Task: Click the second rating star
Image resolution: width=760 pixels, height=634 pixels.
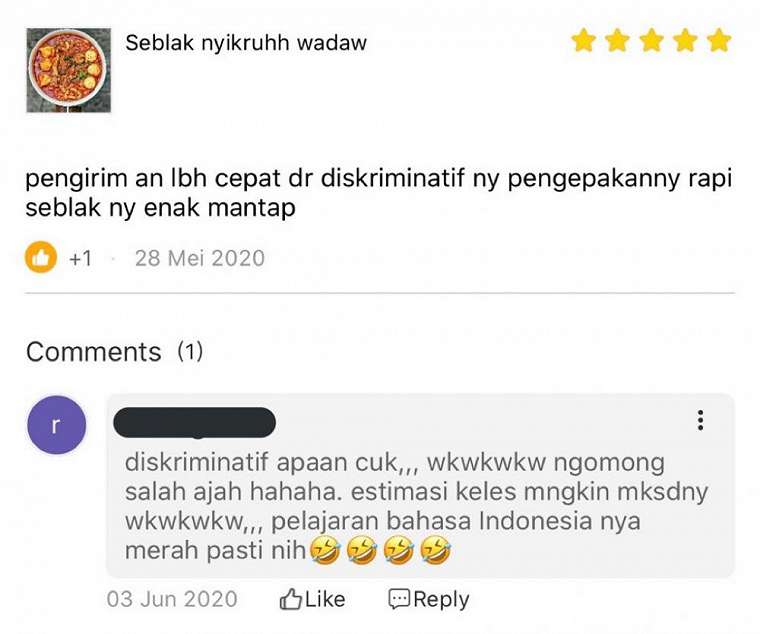Action: tap(618, 40)
